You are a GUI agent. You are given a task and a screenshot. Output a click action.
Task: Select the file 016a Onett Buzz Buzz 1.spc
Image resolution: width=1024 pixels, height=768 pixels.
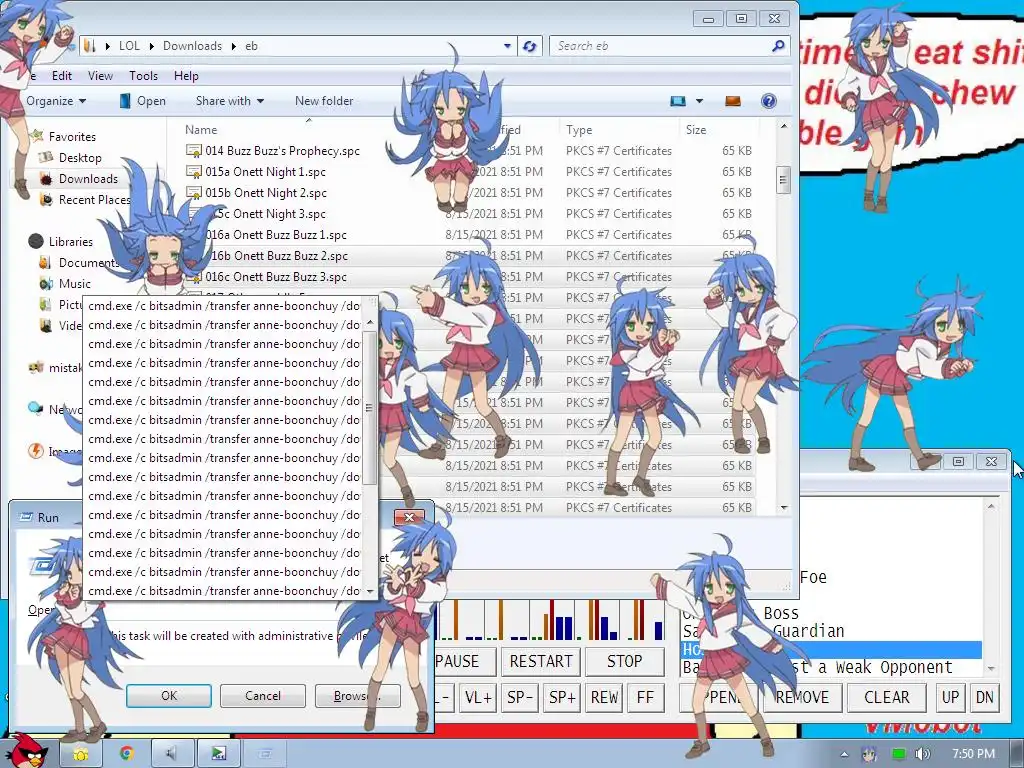(x=276, y=235)
